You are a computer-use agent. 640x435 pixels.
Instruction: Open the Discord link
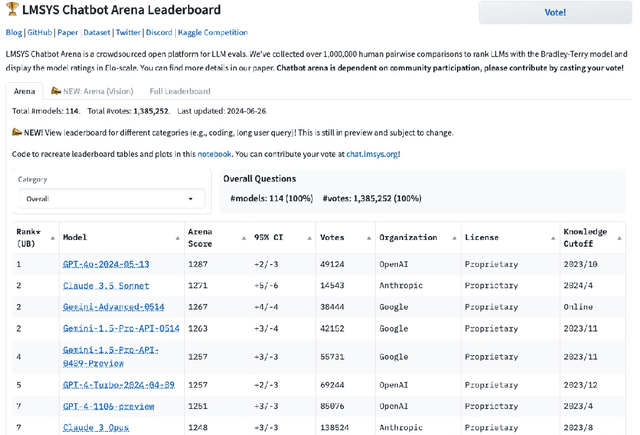(x=159, y=32)
